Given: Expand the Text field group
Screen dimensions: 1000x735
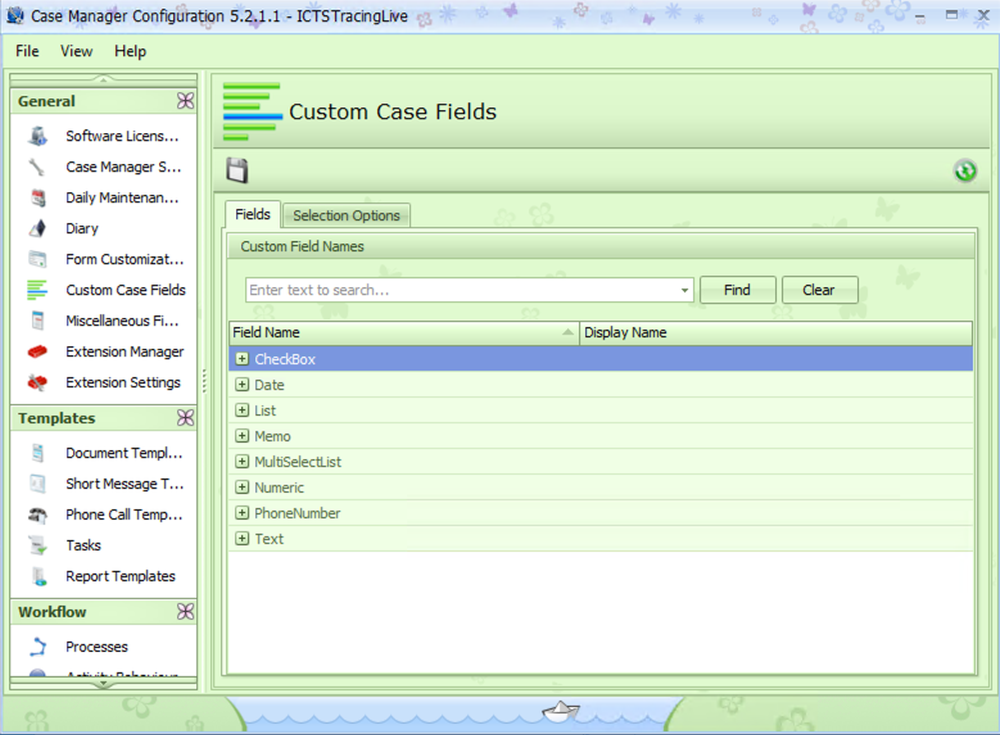Looking at the screenshot, I should 242,538.
